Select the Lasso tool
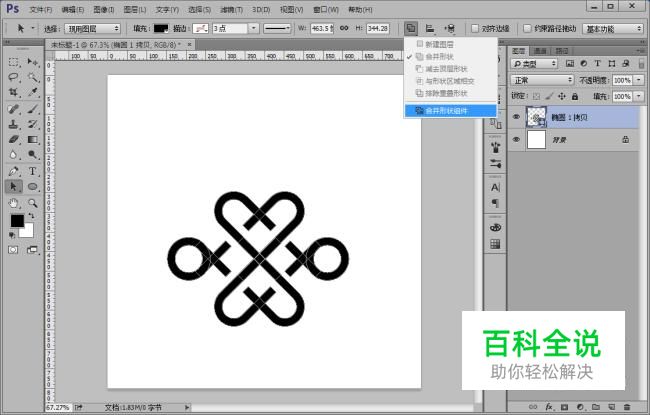 (x=14, y=77)
